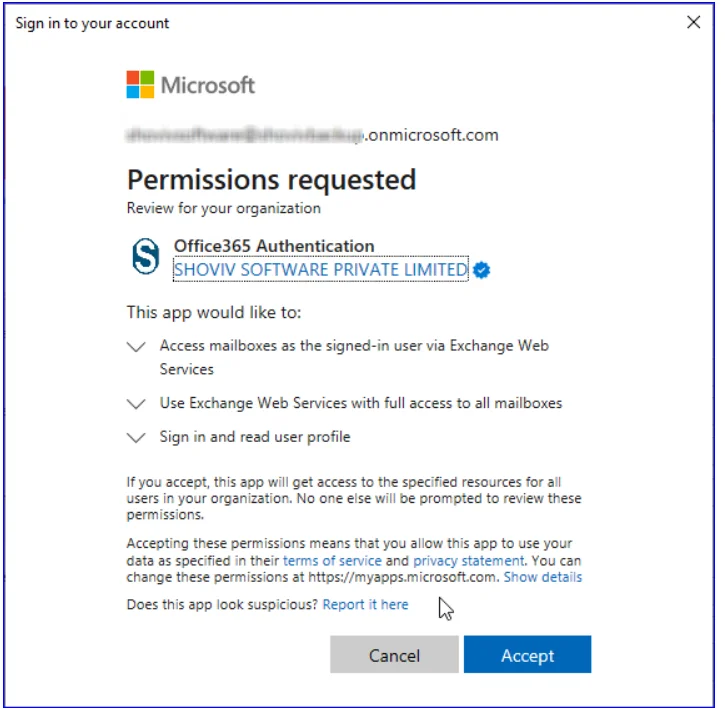Image resolution: width=725 pixels, height=709 pixels.
Task: Open the privacy statement link
Action: [x=468, y=561]
